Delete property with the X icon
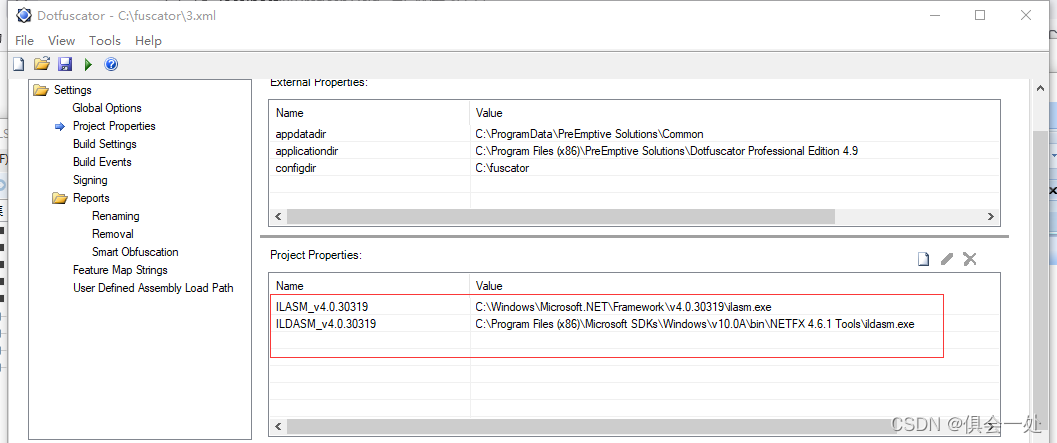The image size is (1057, 443). [969, 258]
